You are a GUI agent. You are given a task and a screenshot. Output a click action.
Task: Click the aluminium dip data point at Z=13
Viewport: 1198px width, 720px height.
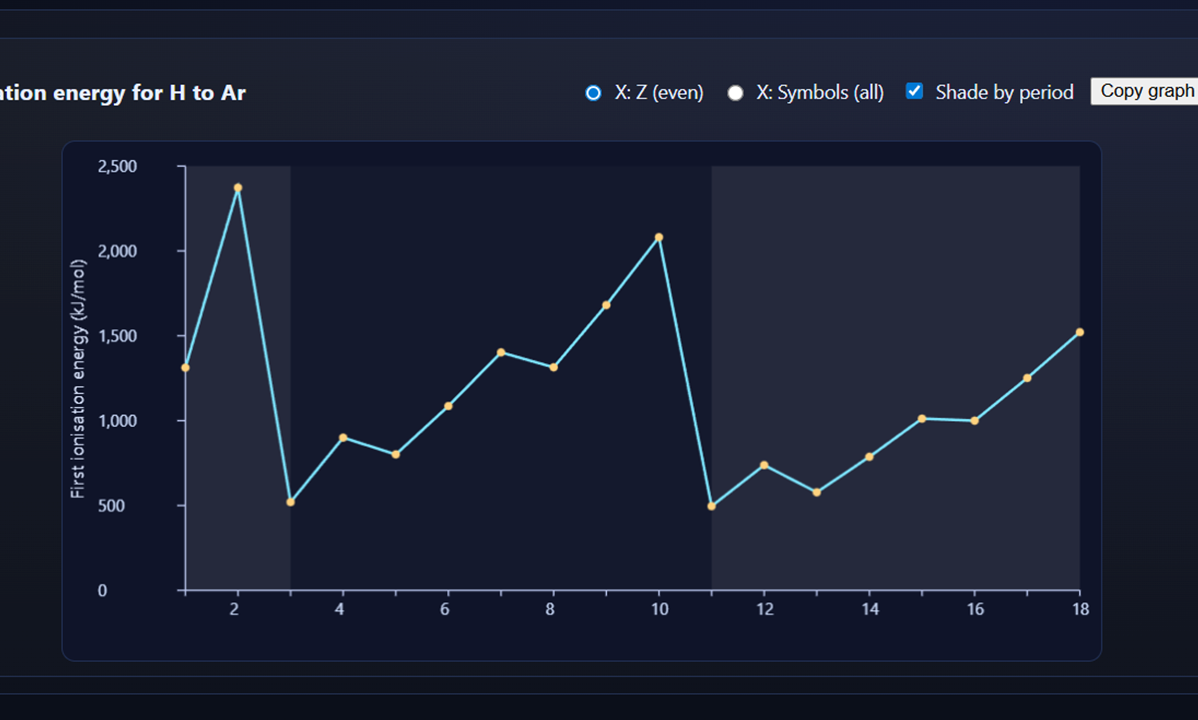pyautogui.click(x=817, y=492)
